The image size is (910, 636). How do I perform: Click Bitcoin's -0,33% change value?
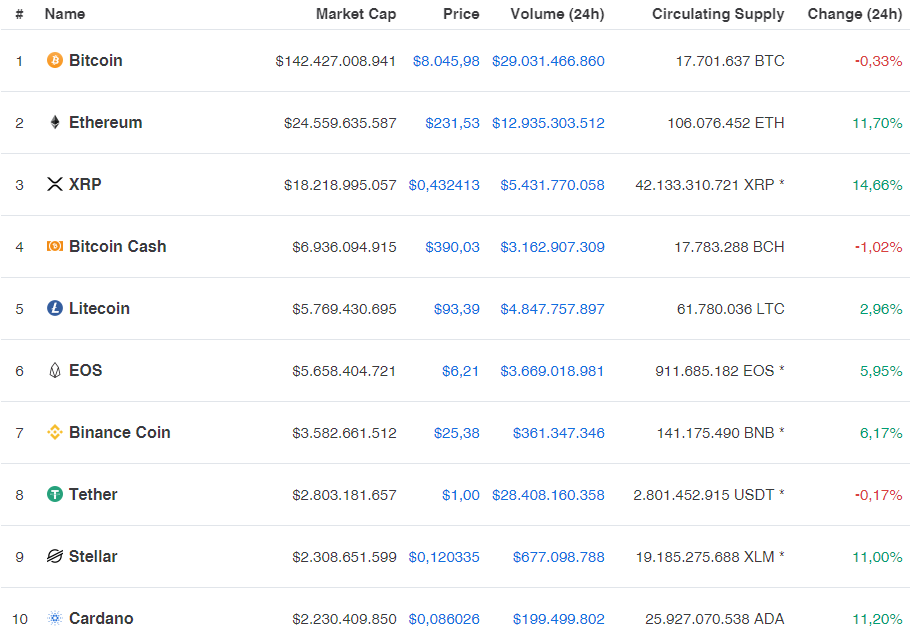879,61
